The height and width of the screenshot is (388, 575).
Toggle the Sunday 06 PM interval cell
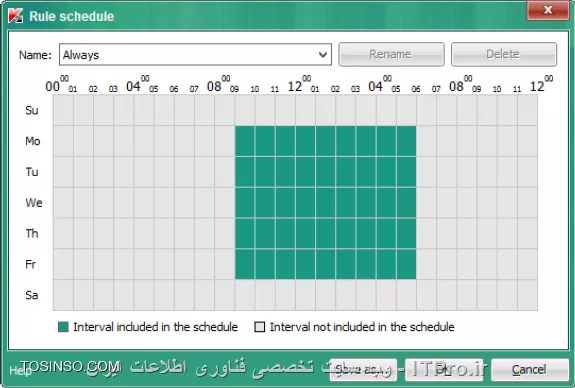click(x=426, y=110)
